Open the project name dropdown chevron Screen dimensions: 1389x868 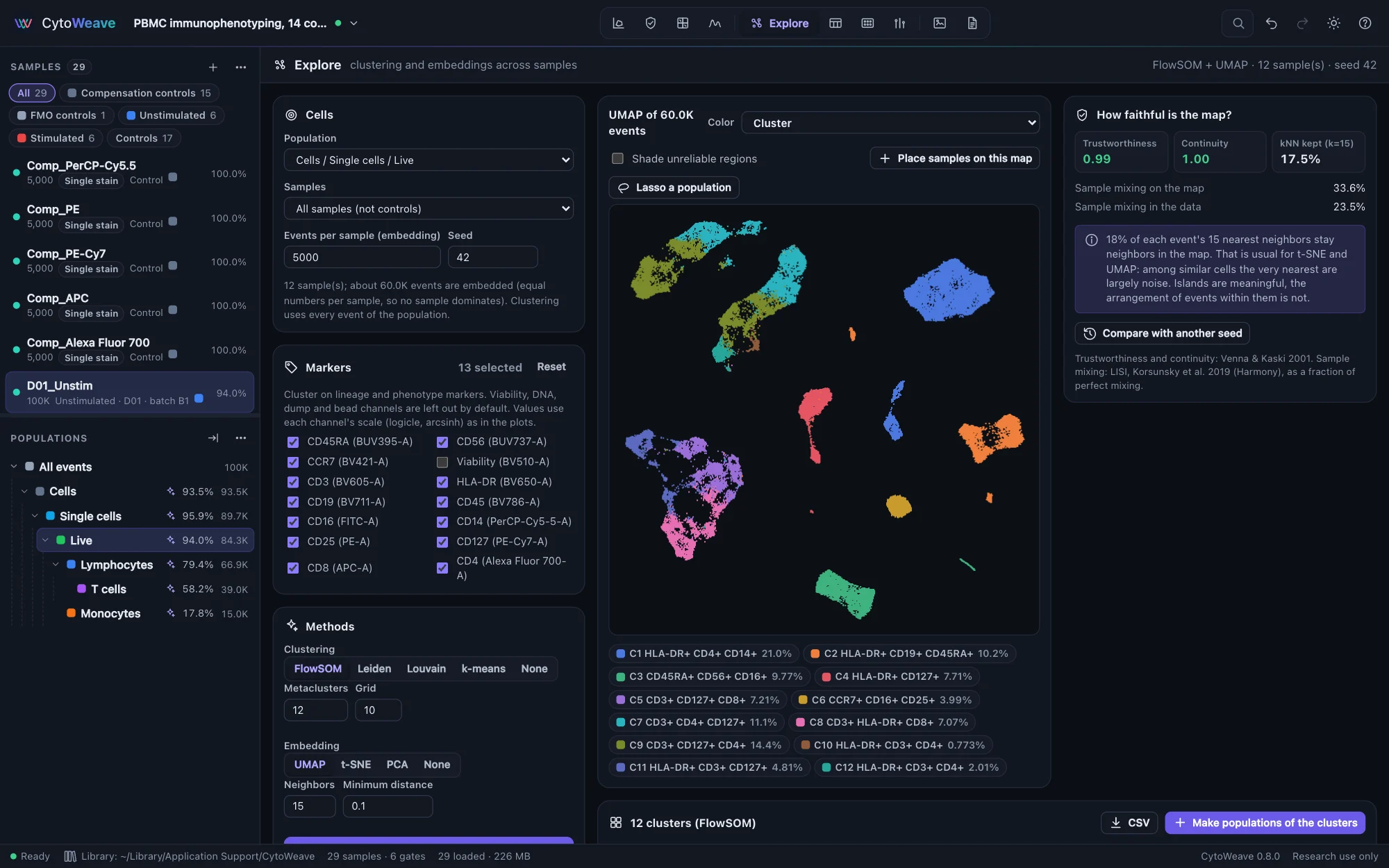click(x=354, y=23)
